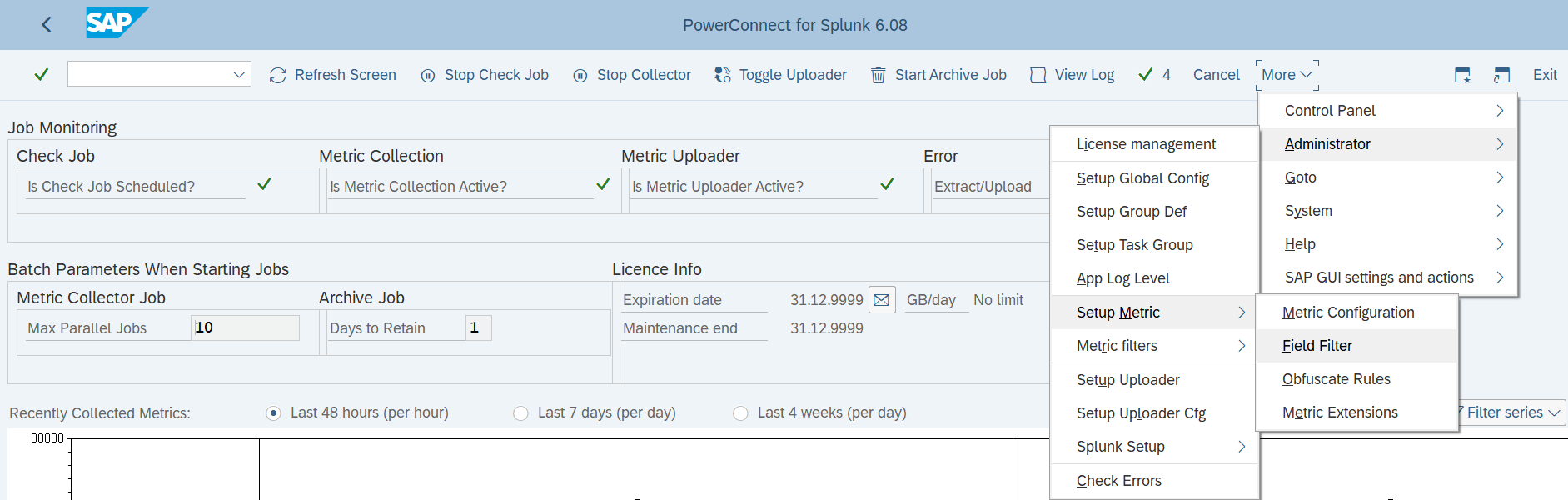Open the View Log icon
This screenshot has height=500, width=1568.
[x=1038, y=76]
